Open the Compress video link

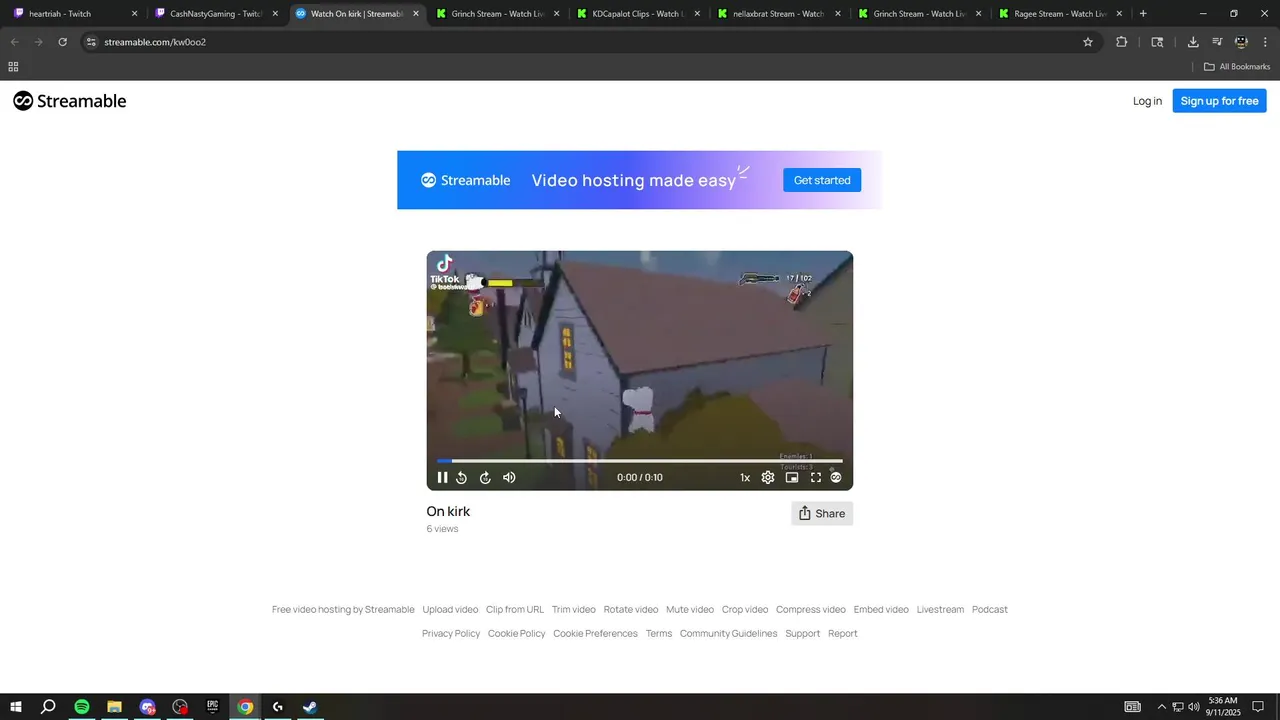click(x=811, y=610)
